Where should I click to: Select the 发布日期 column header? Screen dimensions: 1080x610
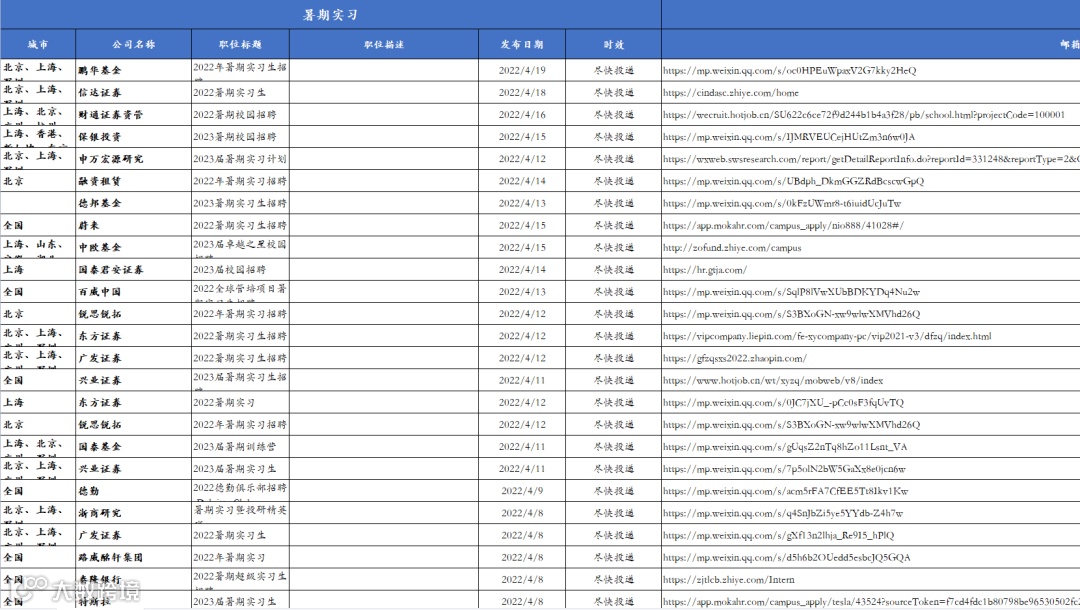[522, 44]
